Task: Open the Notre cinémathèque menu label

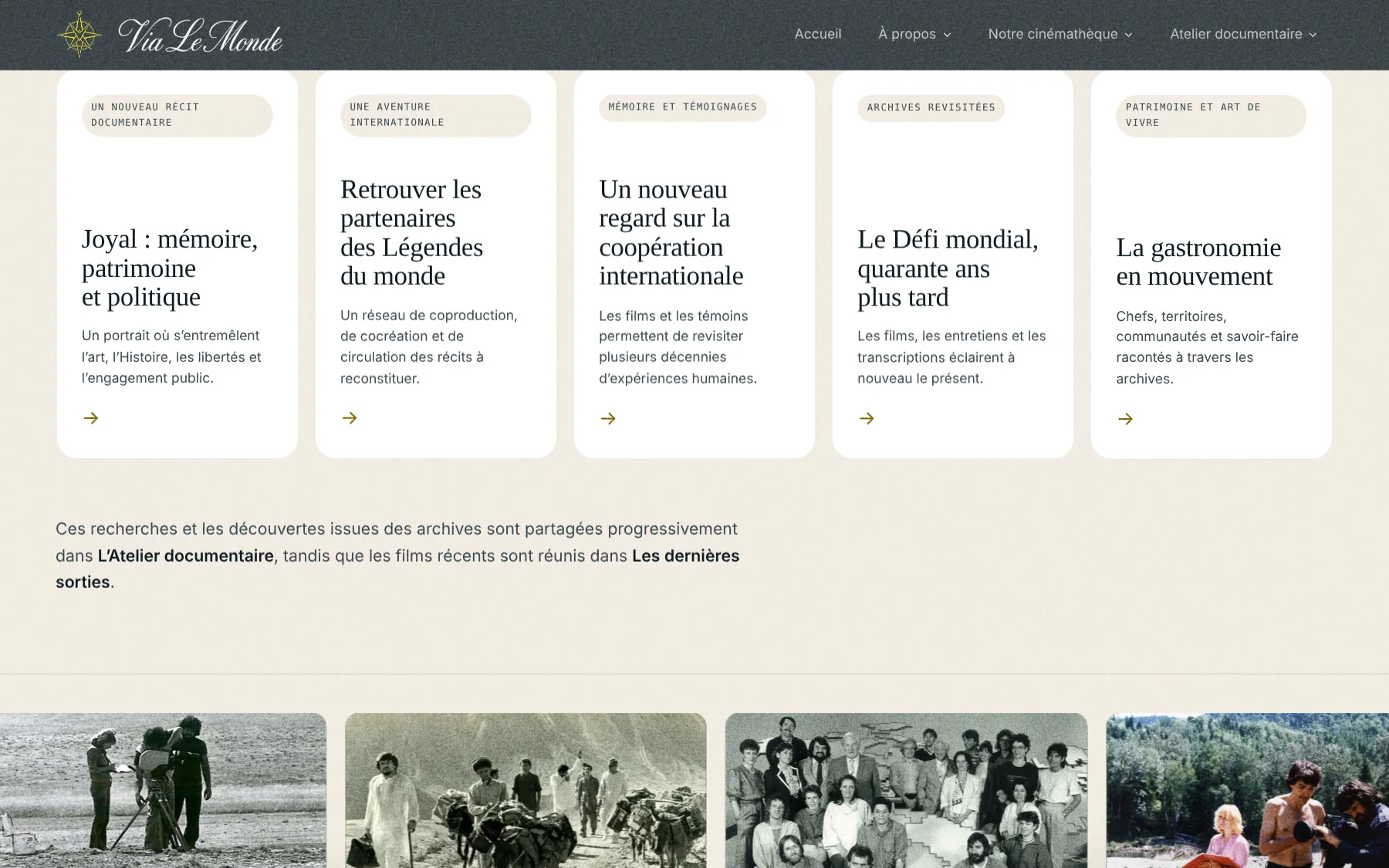Action: 1053,34
